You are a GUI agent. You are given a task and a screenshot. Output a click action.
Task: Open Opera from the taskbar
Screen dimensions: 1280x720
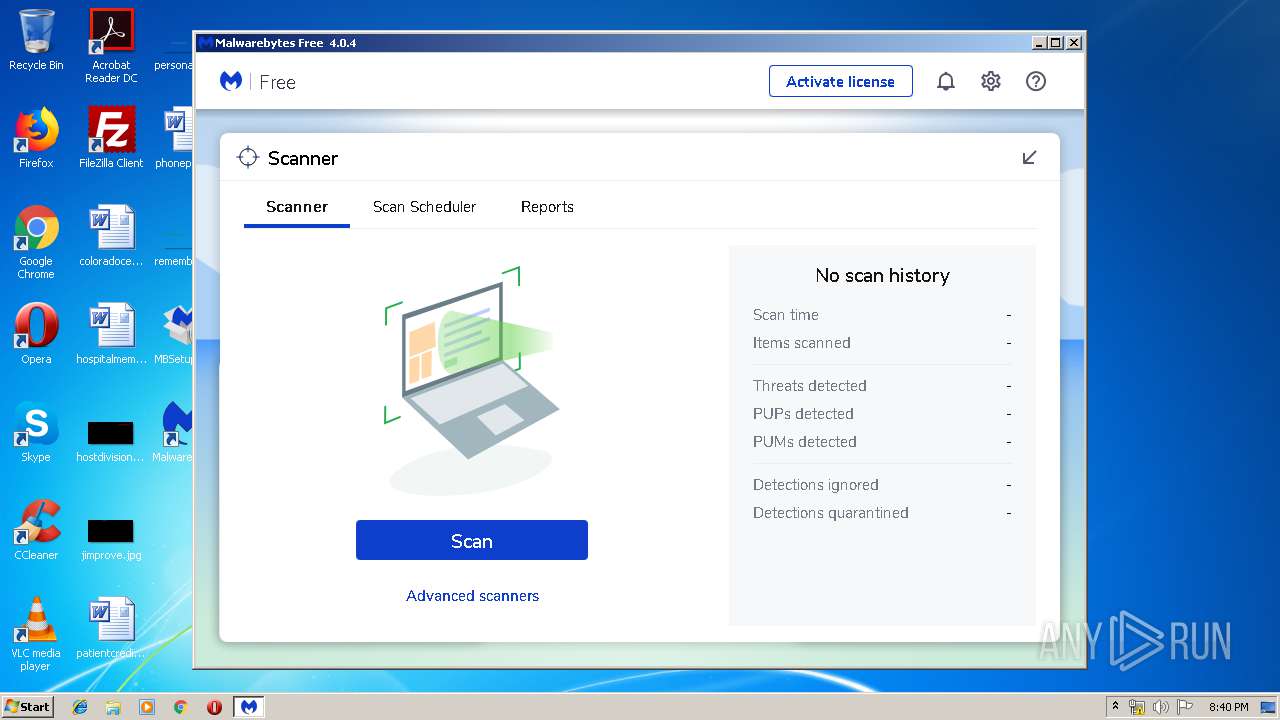tap(214, 707)
